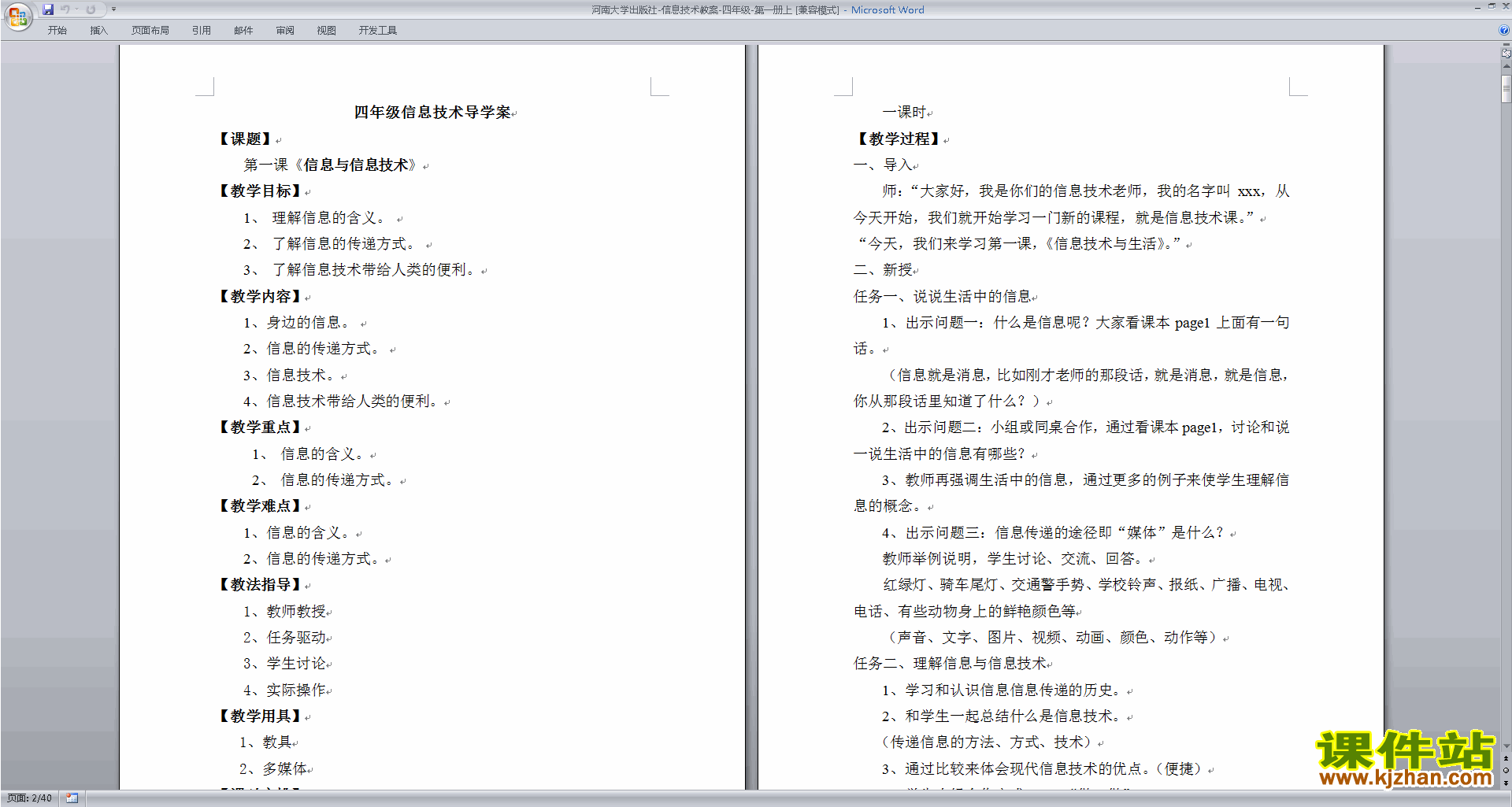
Task: Click the heading 【教学难点】
Action: (x=261, y=506)
